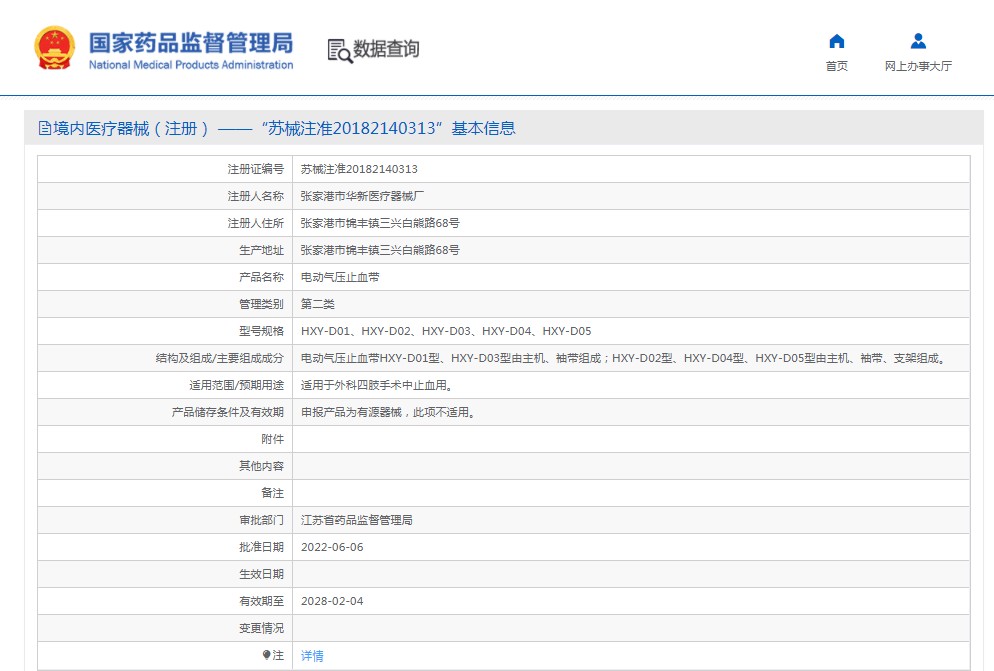Click the marker icon beside 注
Screen dimensions: 994x671
[266, 655]
